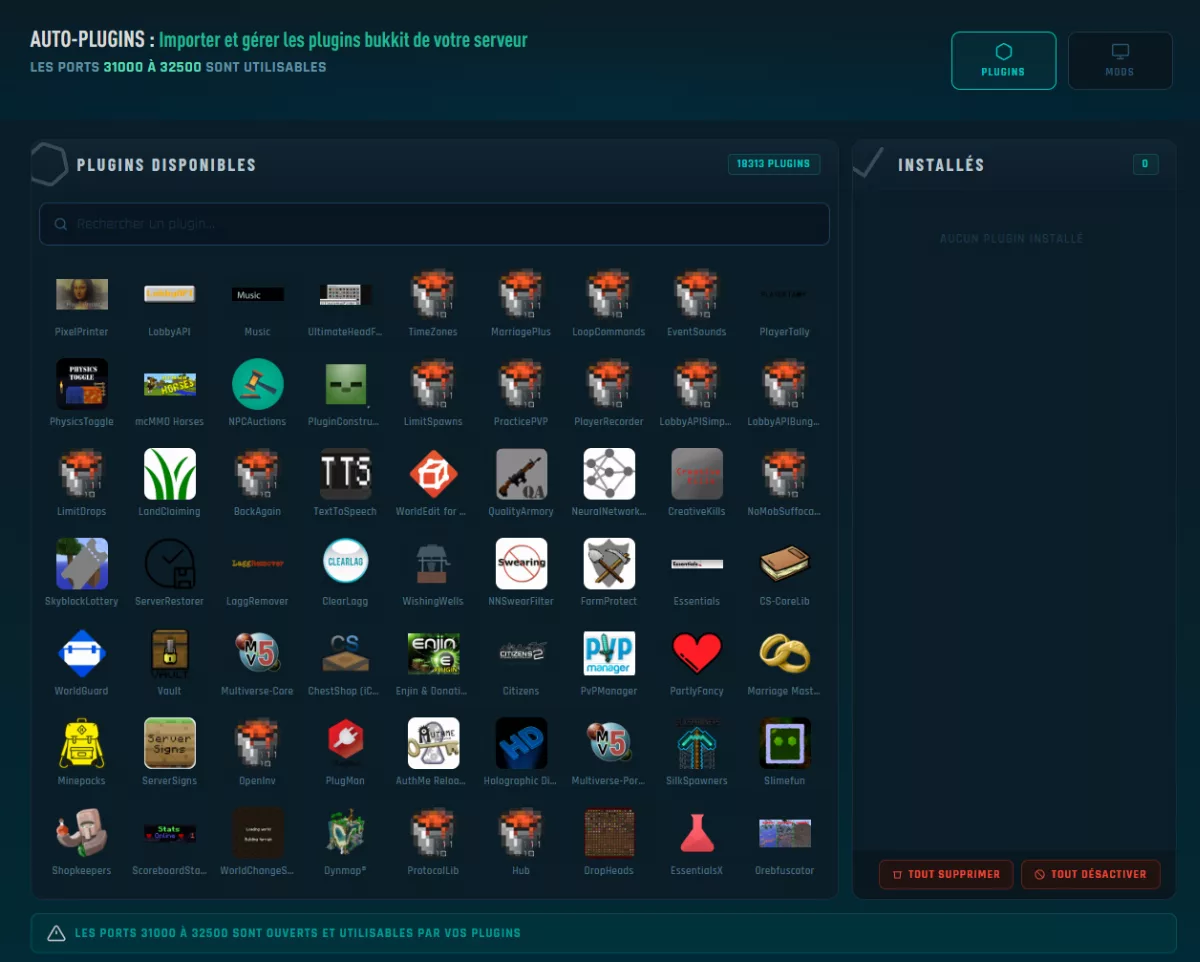
Task: Select the DropHeads plugin icon
Action: point(610,834)
